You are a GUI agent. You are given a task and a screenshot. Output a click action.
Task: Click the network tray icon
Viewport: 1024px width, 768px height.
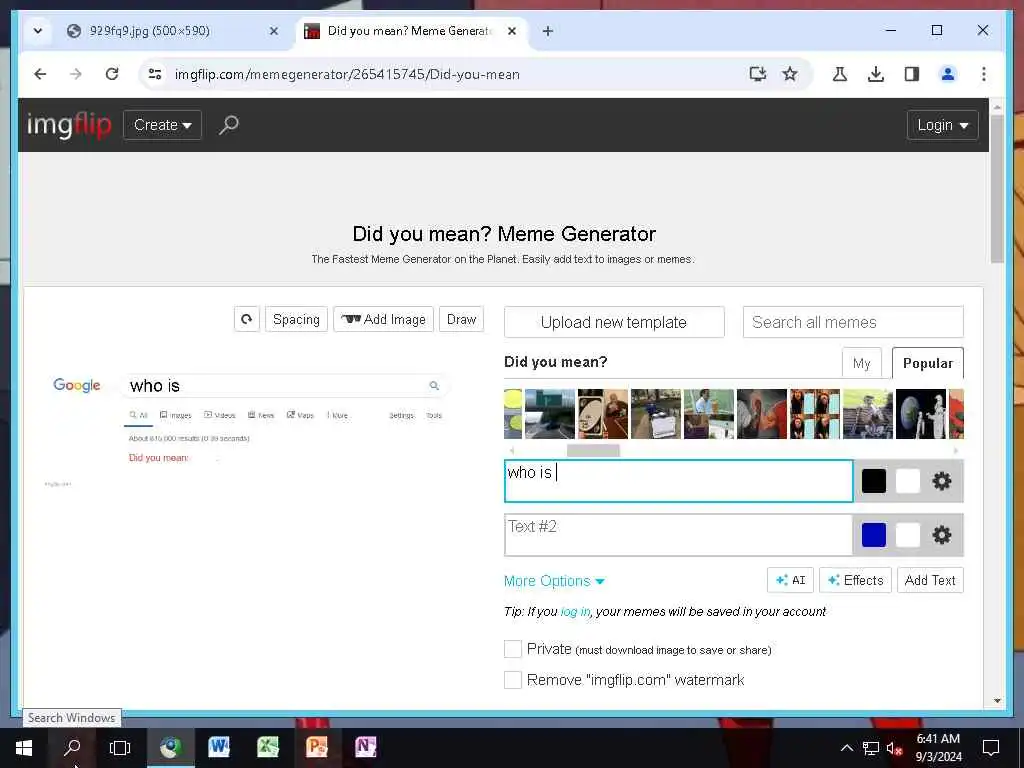click(871, 748)
